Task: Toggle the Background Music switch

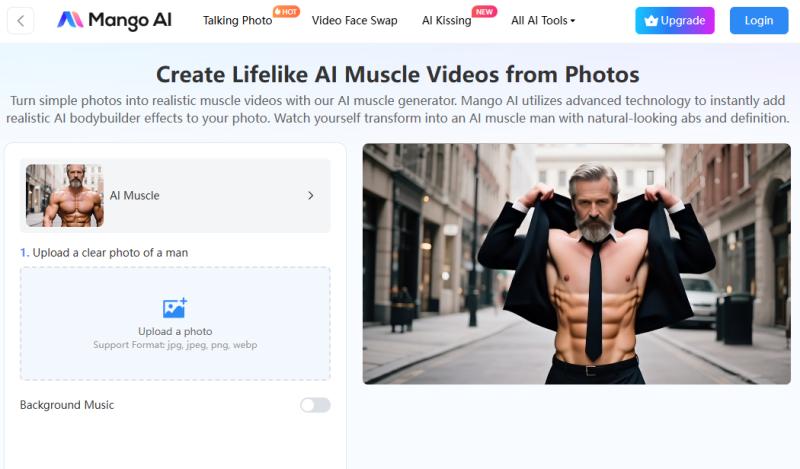Action: (315, 405)
